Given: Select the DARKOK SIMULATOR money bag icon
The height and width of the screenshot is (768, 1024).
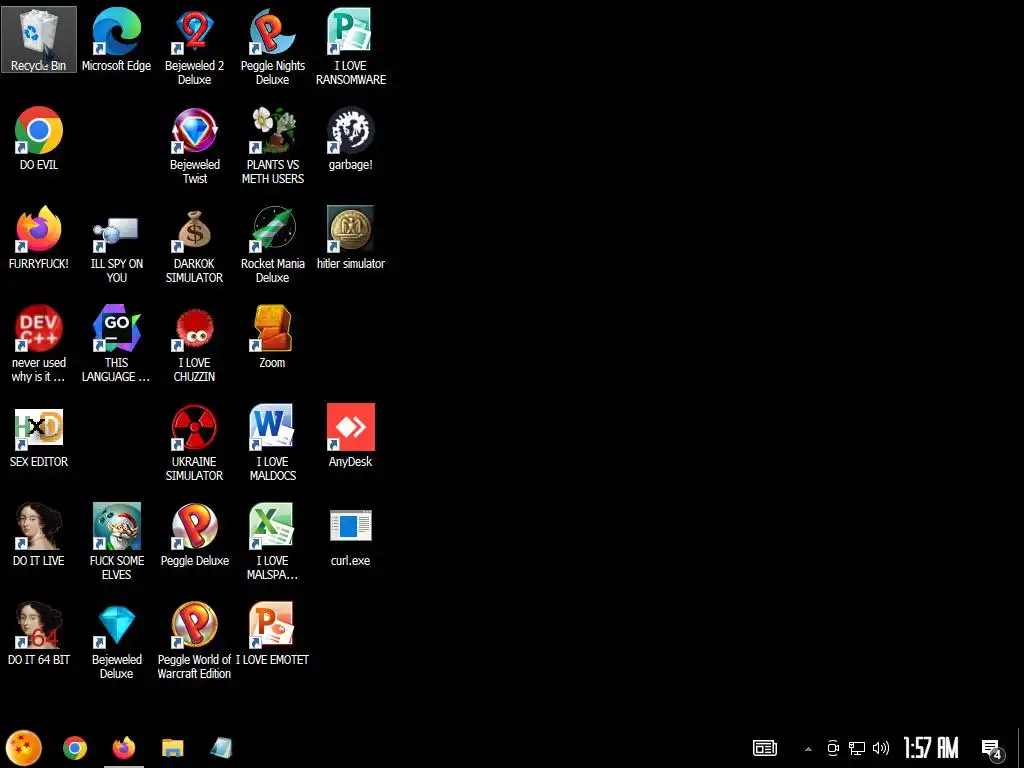Looking at the screenshot, I should (x=195, y=245).
